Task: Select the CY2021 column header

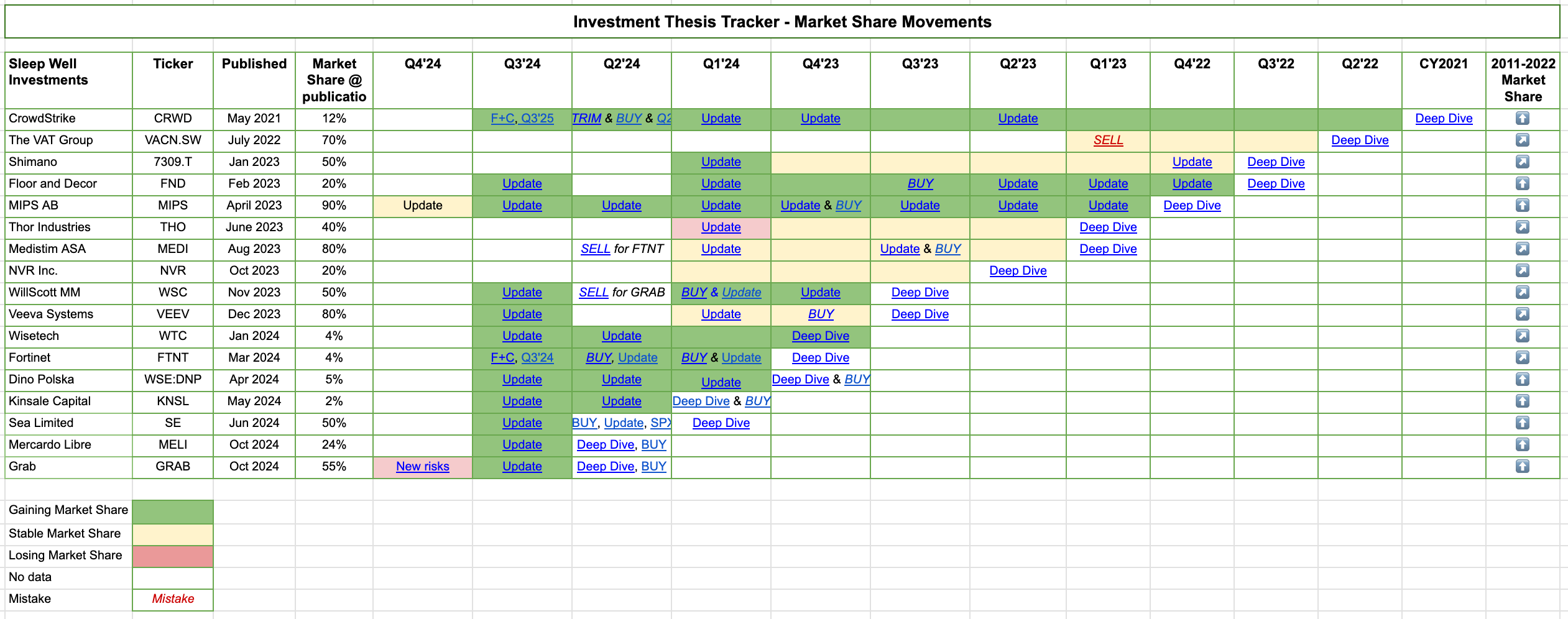Action: coord(1444,80)
